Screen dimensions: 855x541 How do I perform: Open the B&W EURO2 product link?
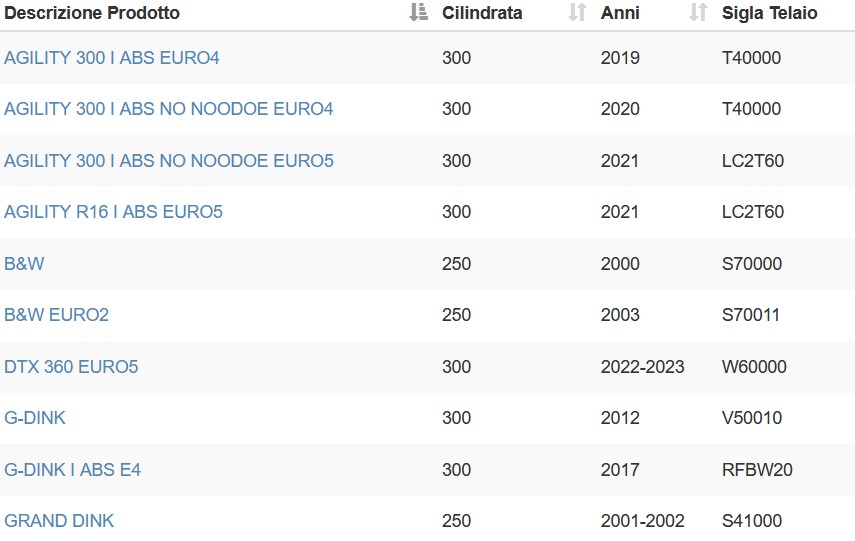(x=56, y=315)
